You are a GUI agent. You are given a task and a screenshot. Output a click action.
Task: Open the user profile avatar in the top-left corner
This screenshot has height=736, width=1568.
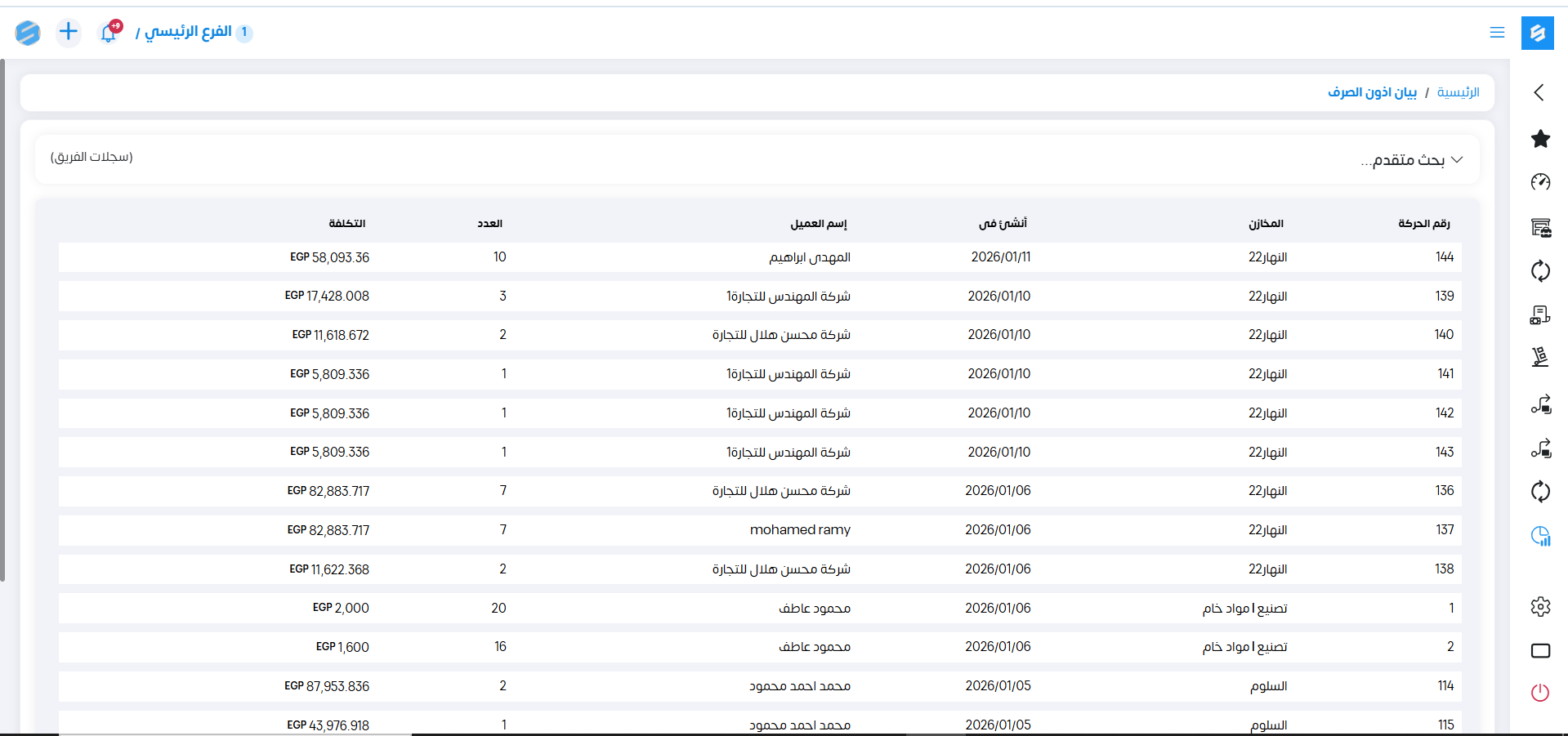pos(28,33)
